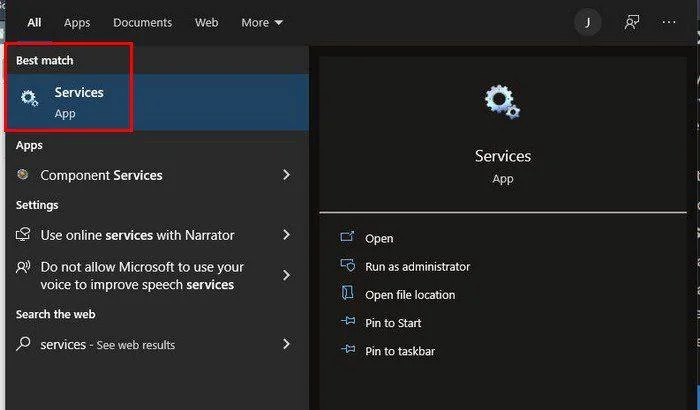Click the large Services gear icon in preview
The width and height of the screenshot is (700, 410).
pos(503,102)
